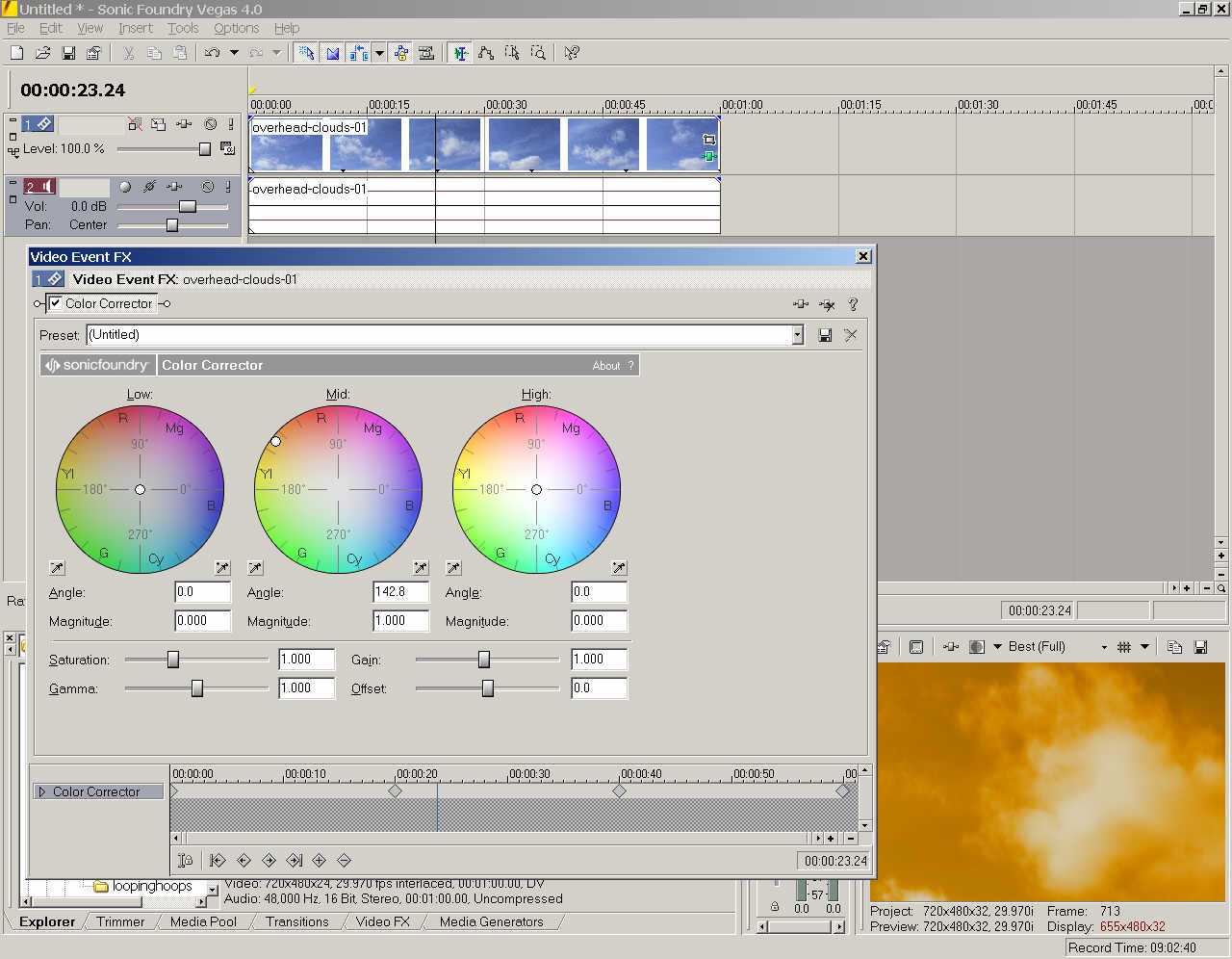Jump to the first keyframe
Image resolution: width=1232 pixels, height=959 pixels.
pos(218,861)
